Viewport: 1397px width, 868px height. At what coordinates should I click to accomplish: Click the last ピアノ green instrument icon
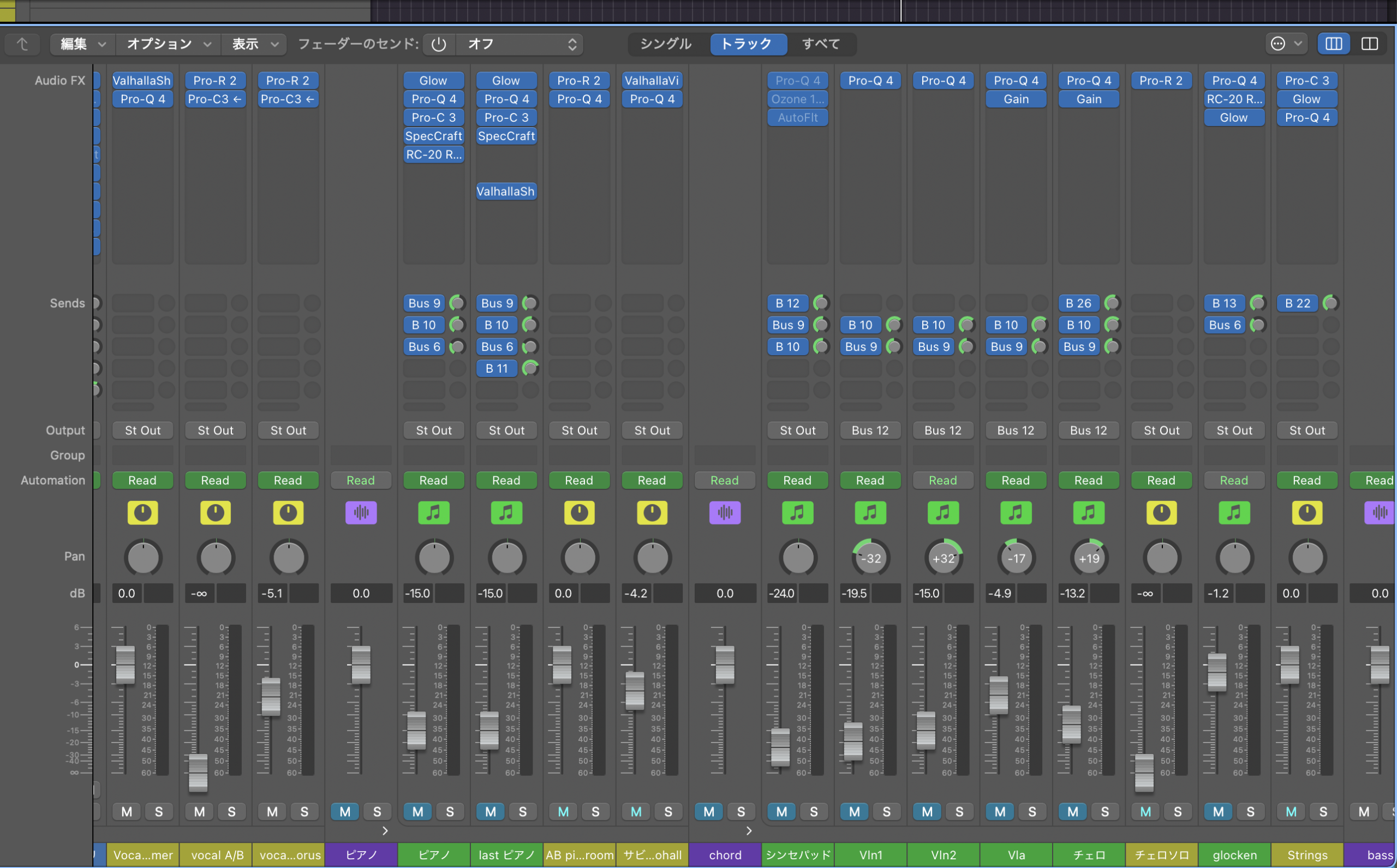point(506,513)
